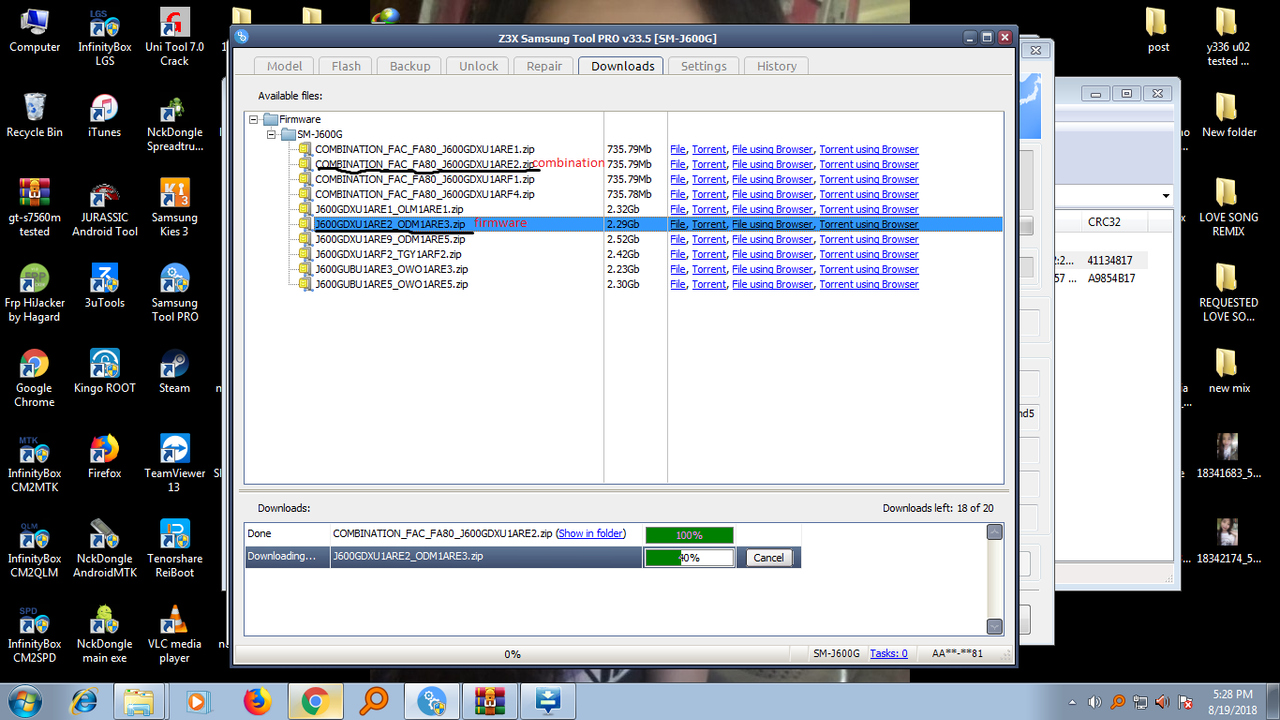The image size is (1280, 720).
Task: Click 'Downloads left: 18 of 20' text
Action: click(x=938, y=509)
